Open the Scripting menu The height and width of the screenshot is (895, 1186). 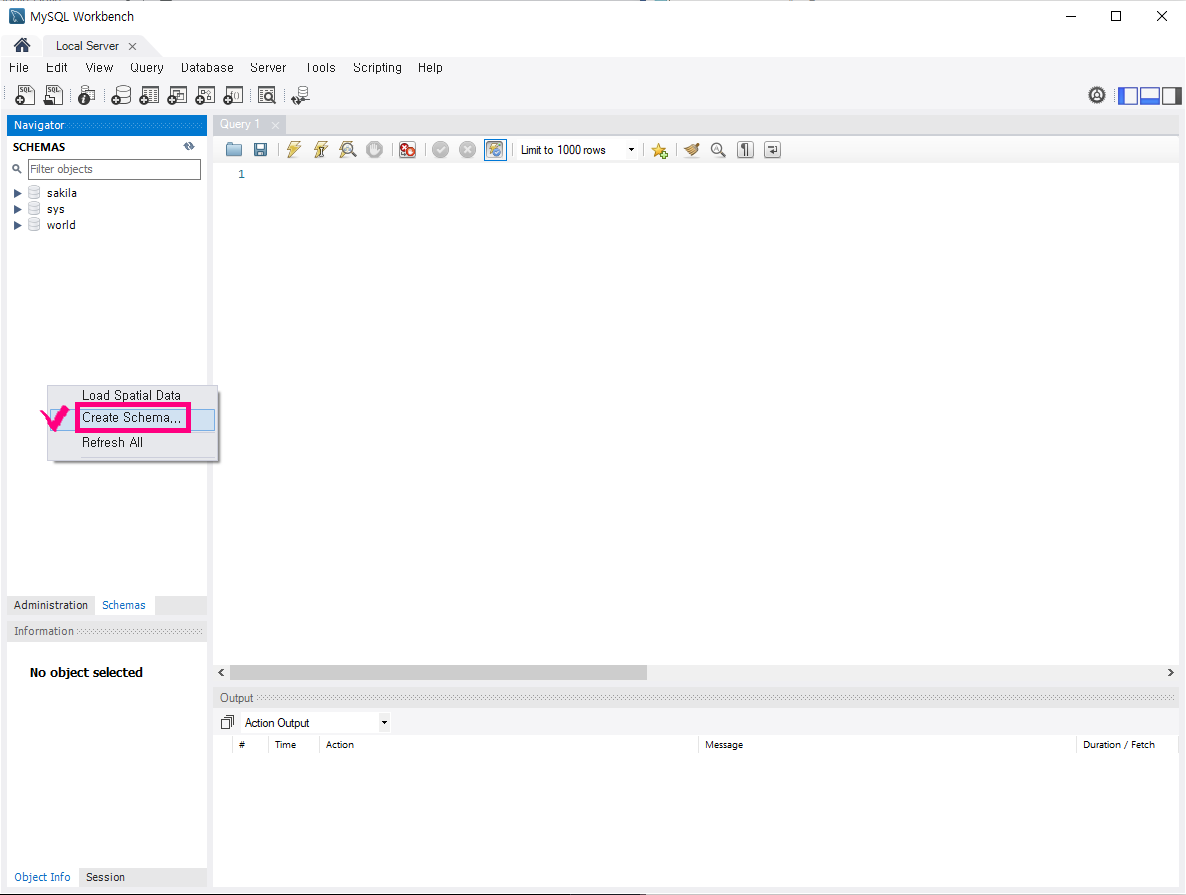pyautogui.click(x=377, y=67)
